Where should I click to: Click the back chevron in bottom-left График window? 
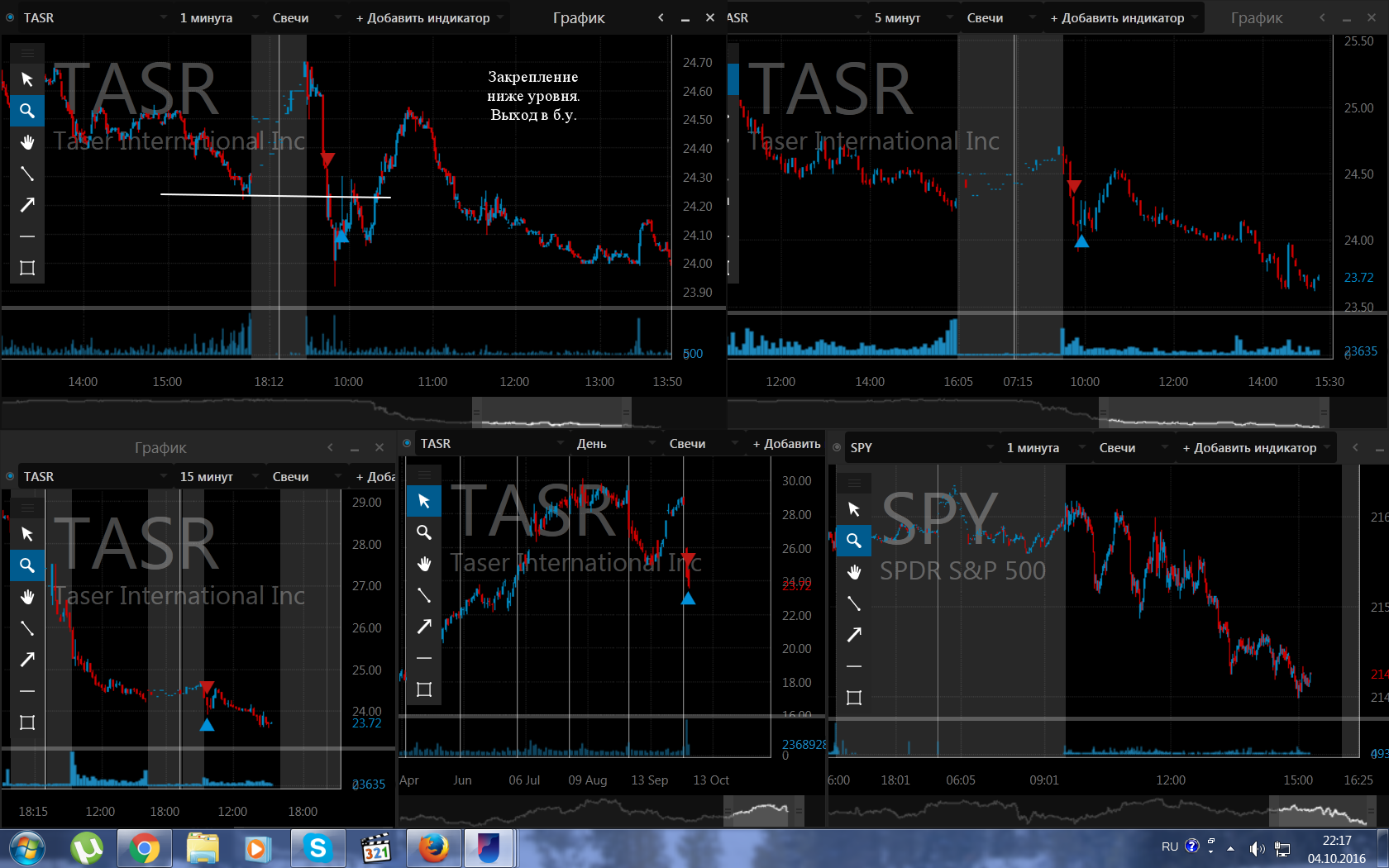tap(330, 447)
